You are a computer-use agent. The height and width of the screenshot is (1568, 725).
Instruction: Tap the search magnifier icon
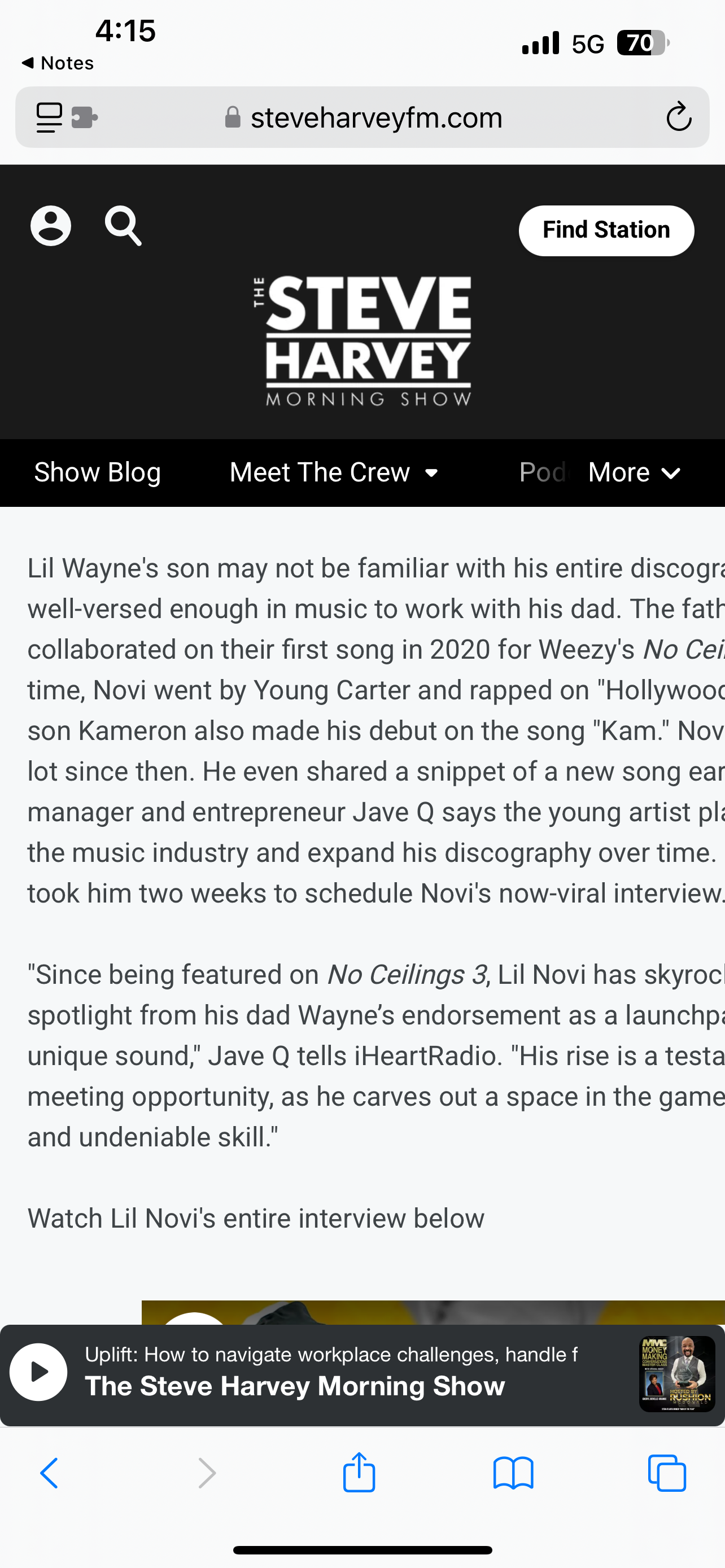click(x=123, y=226)
